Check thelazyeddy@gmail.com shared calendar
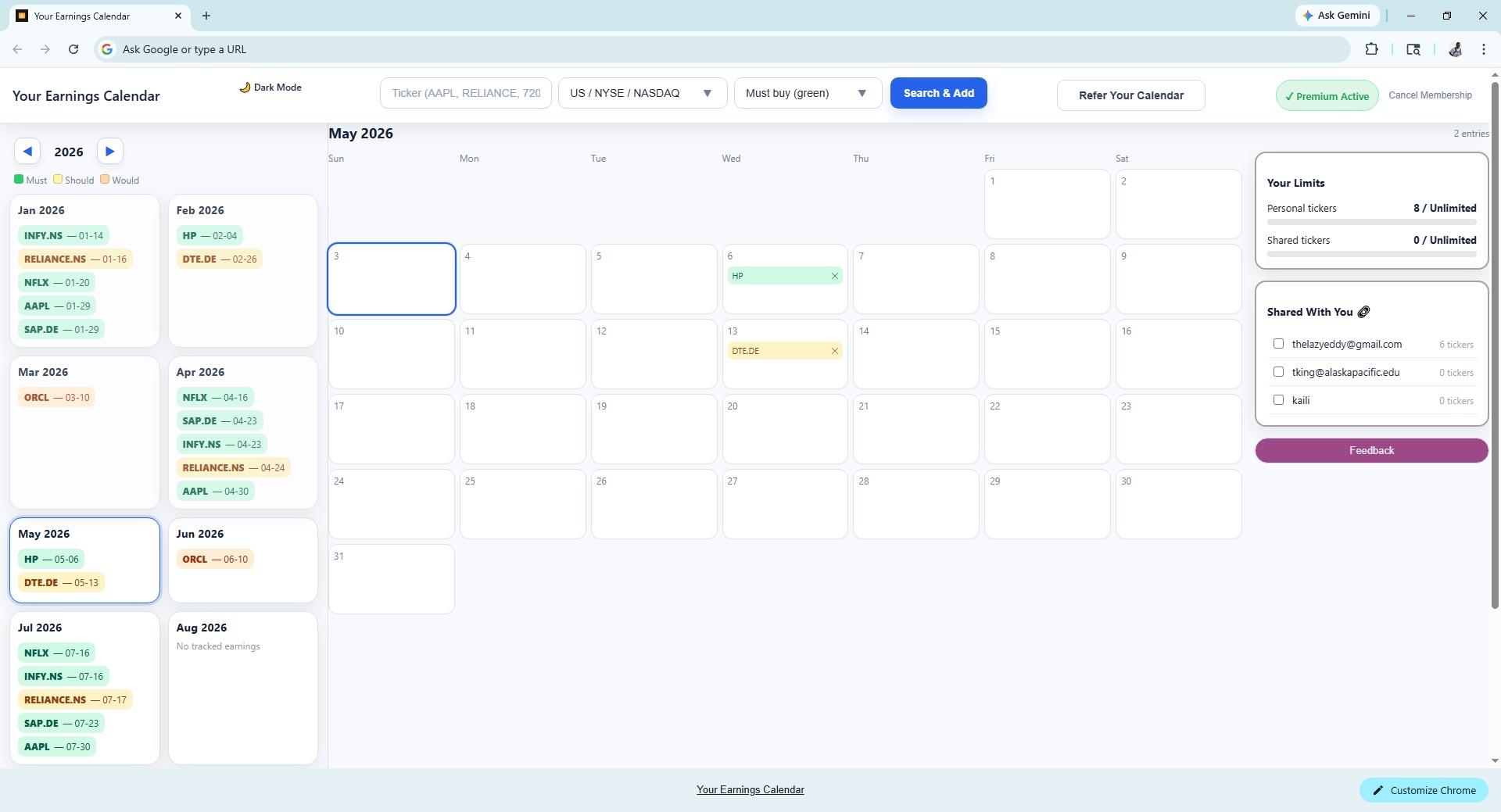1501x812 pixels. 1278,344
